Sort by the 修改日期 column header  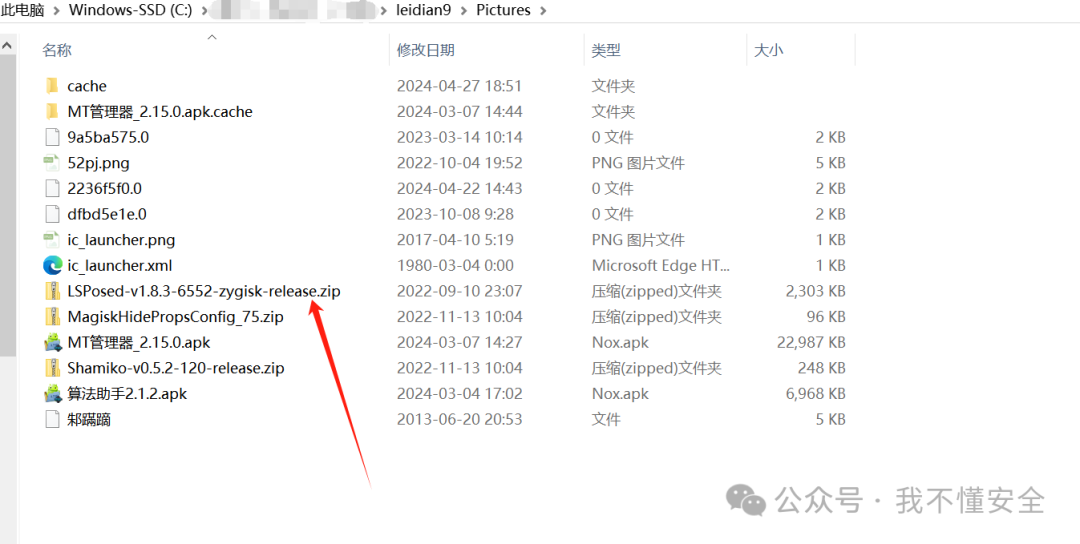[425, 50]
